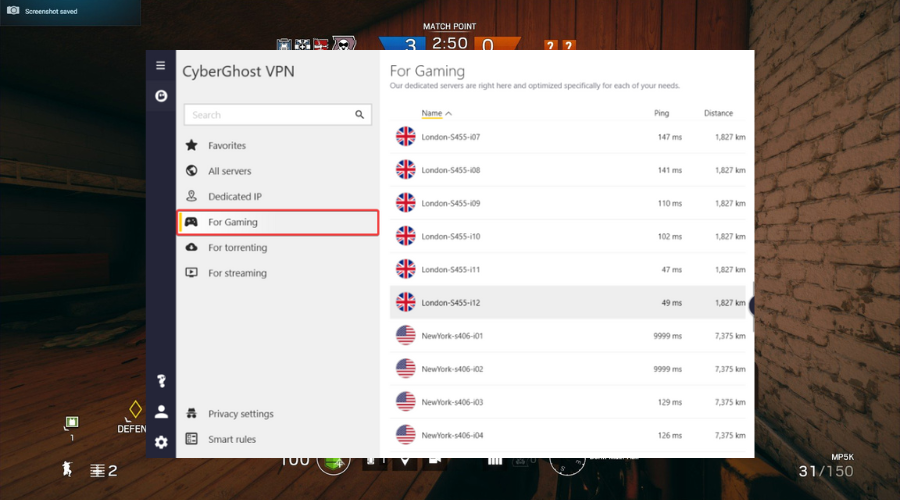Click the Smart rules icon

click(x=191, y=439)
